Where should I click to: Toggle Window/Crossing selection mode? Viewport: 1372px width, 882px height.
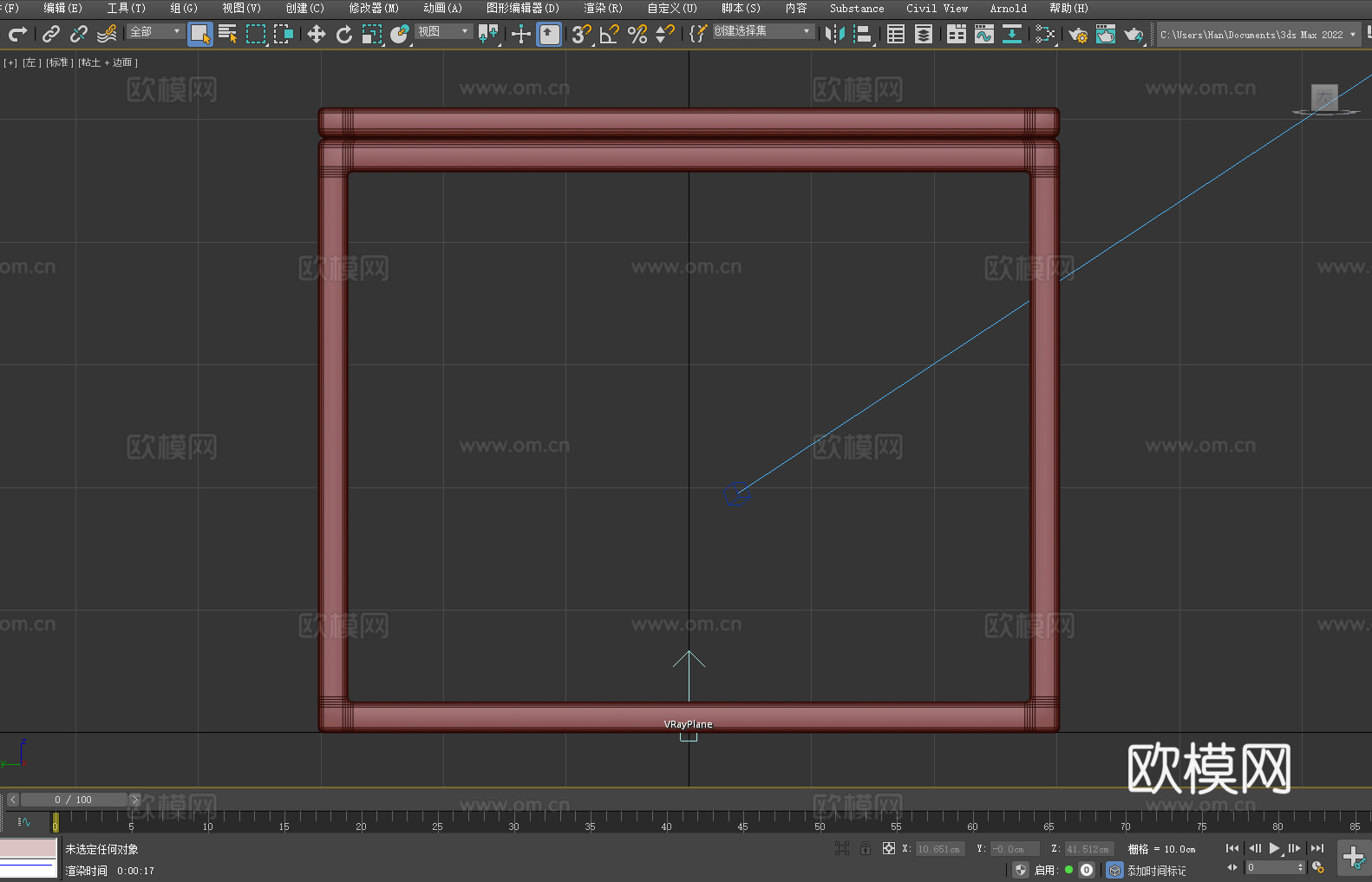coord(284,34)
